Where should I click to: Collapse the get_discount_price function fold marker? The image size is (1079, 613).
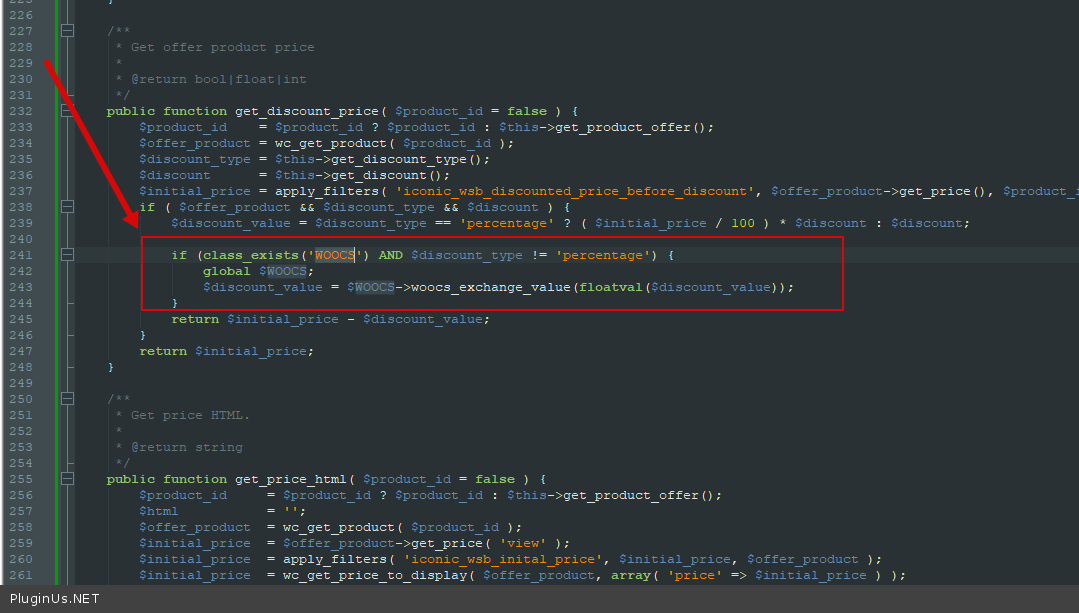click(x=67, y=111)
